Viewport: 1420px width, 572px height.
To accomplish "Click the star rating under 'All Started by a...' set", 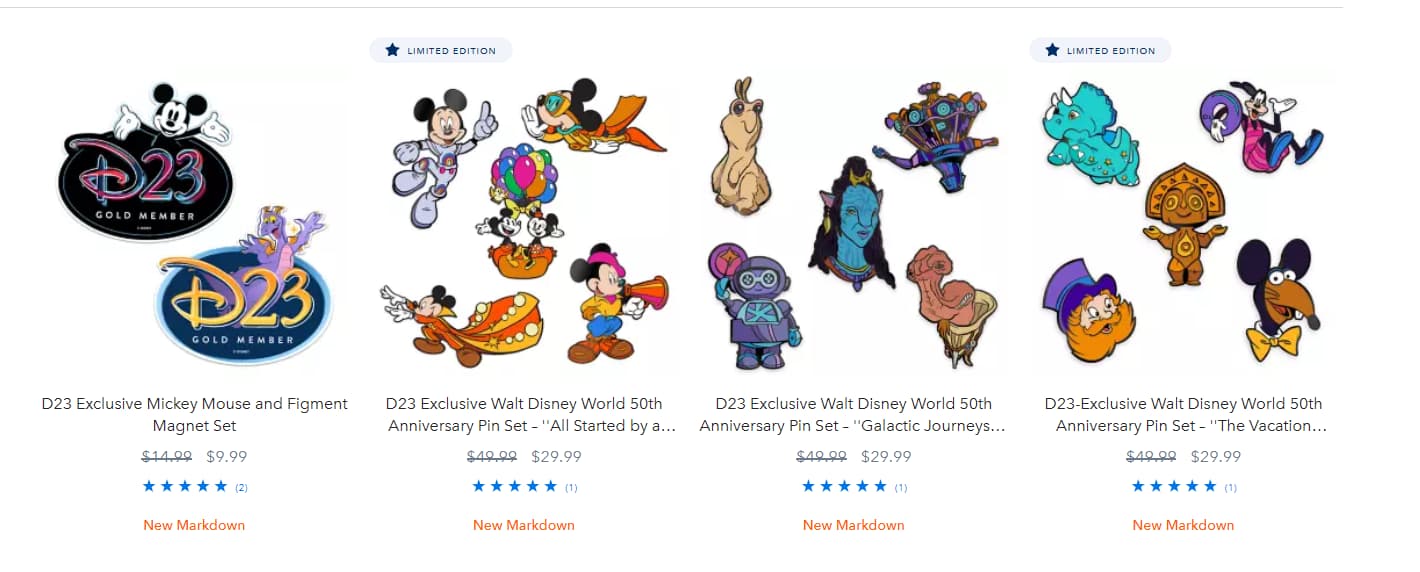I will [515, 487].
